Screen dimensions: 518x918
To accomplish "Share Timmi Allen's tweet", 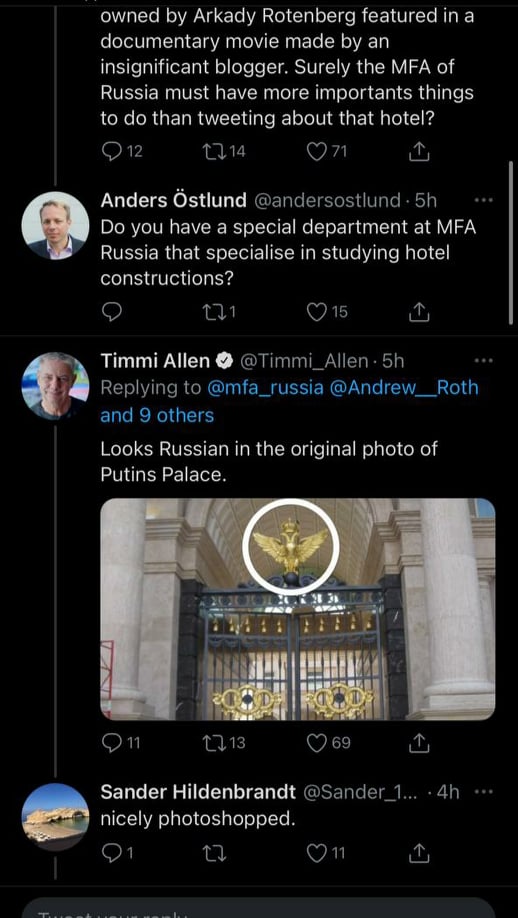I will (418, 743).
